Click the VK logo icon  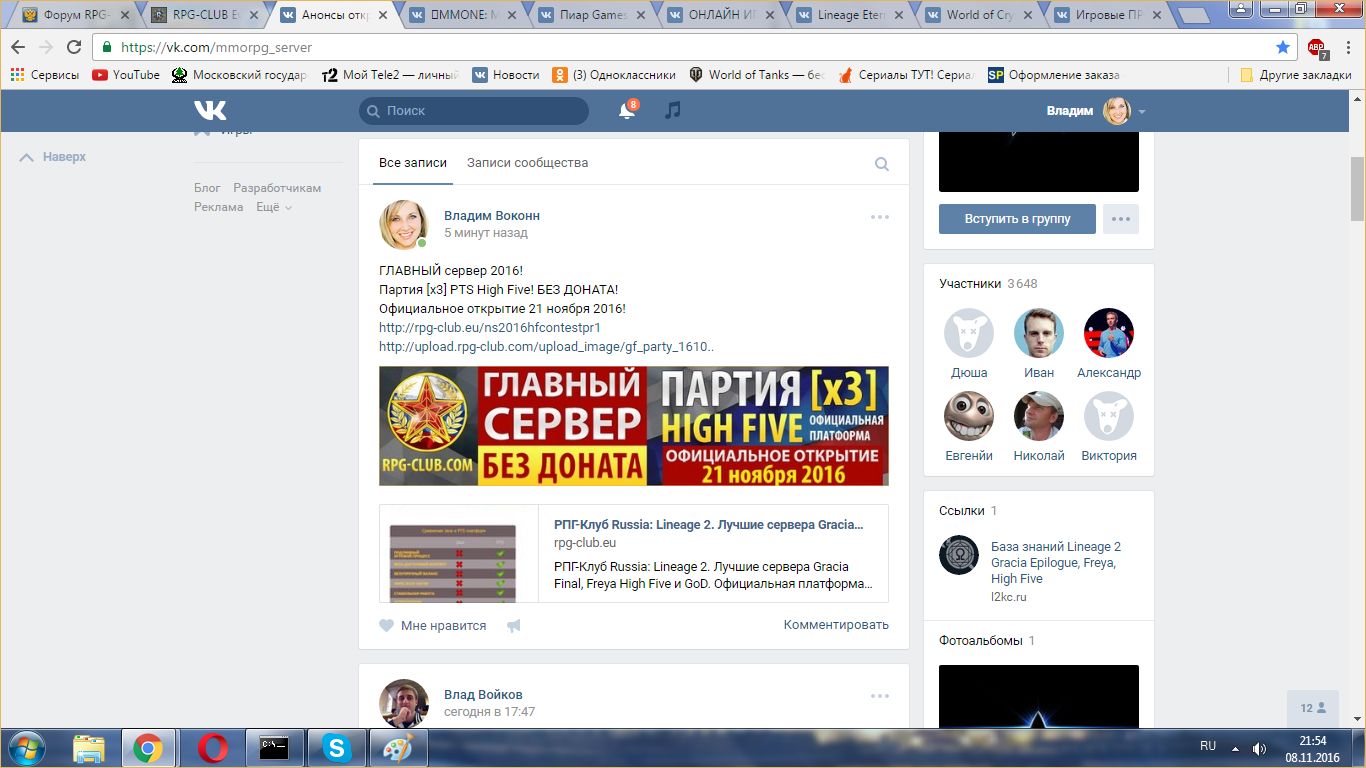coord(210,111)
